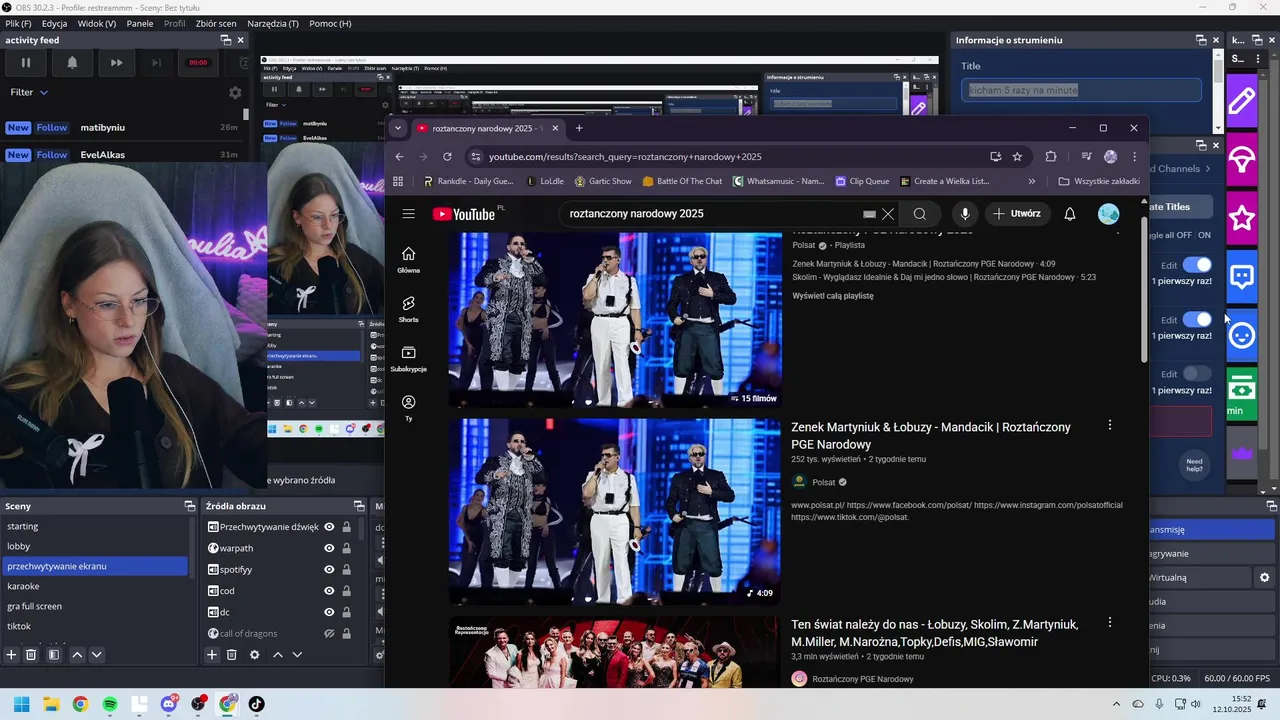Click the star icon in right sidebar
This screenshot has height=720, width=1280.
(x=1242, y=218)
